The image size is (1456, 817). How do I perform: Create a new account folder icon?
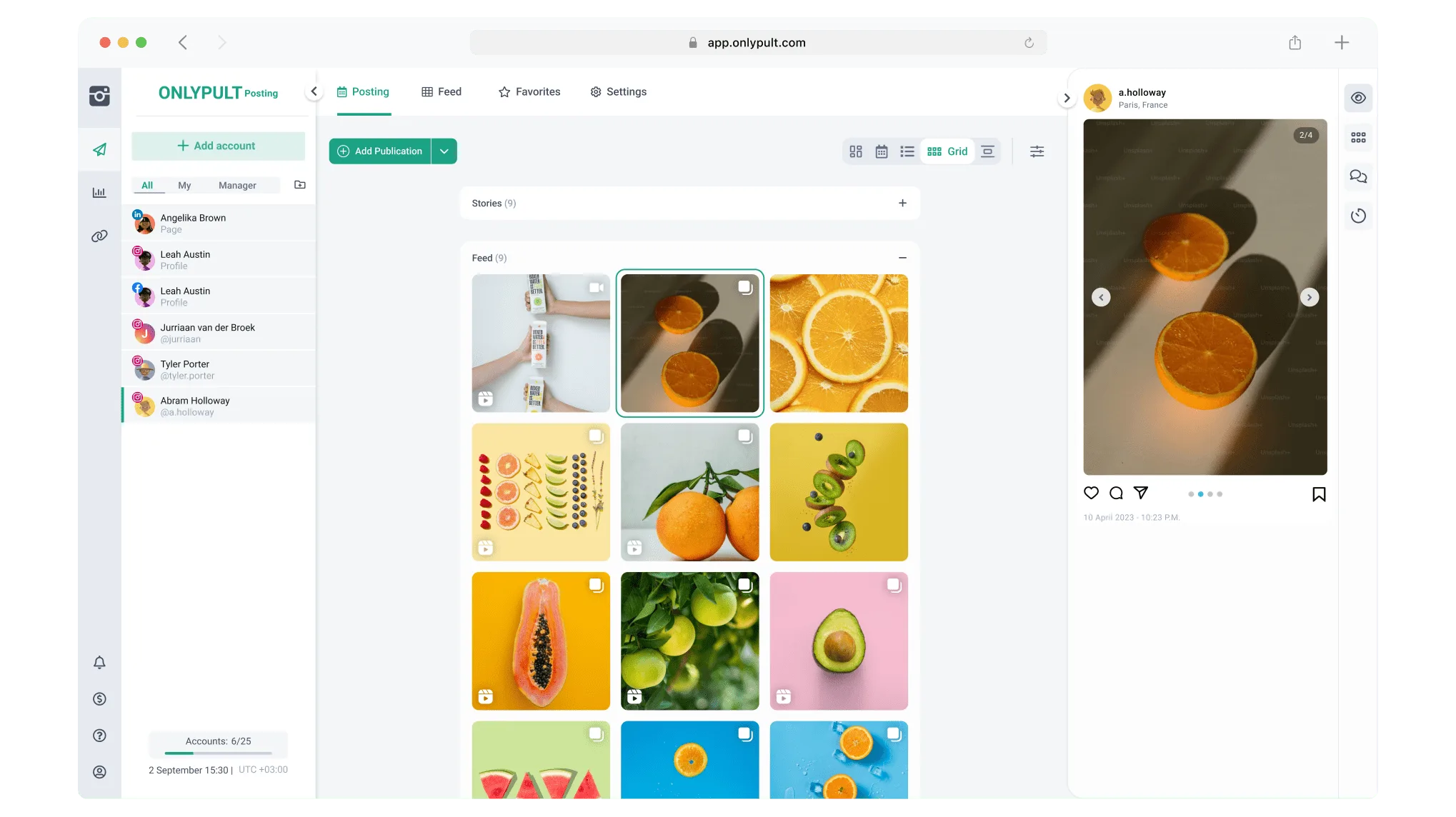tap(300, 185)
